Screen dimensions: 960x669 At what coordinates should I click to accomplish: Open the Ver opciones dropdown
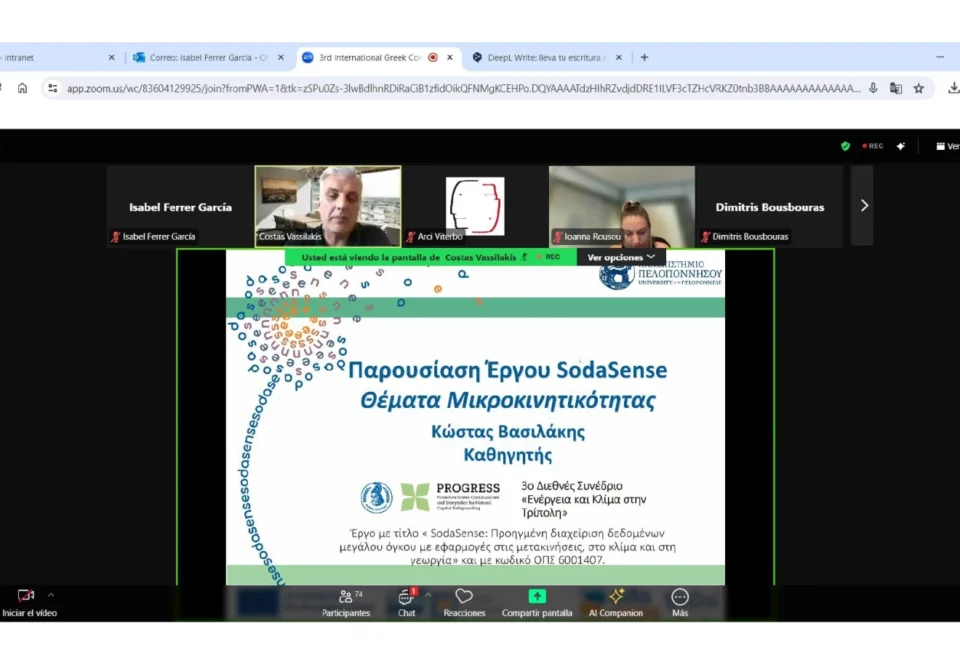pyautogui.click(x=621, y=257)
